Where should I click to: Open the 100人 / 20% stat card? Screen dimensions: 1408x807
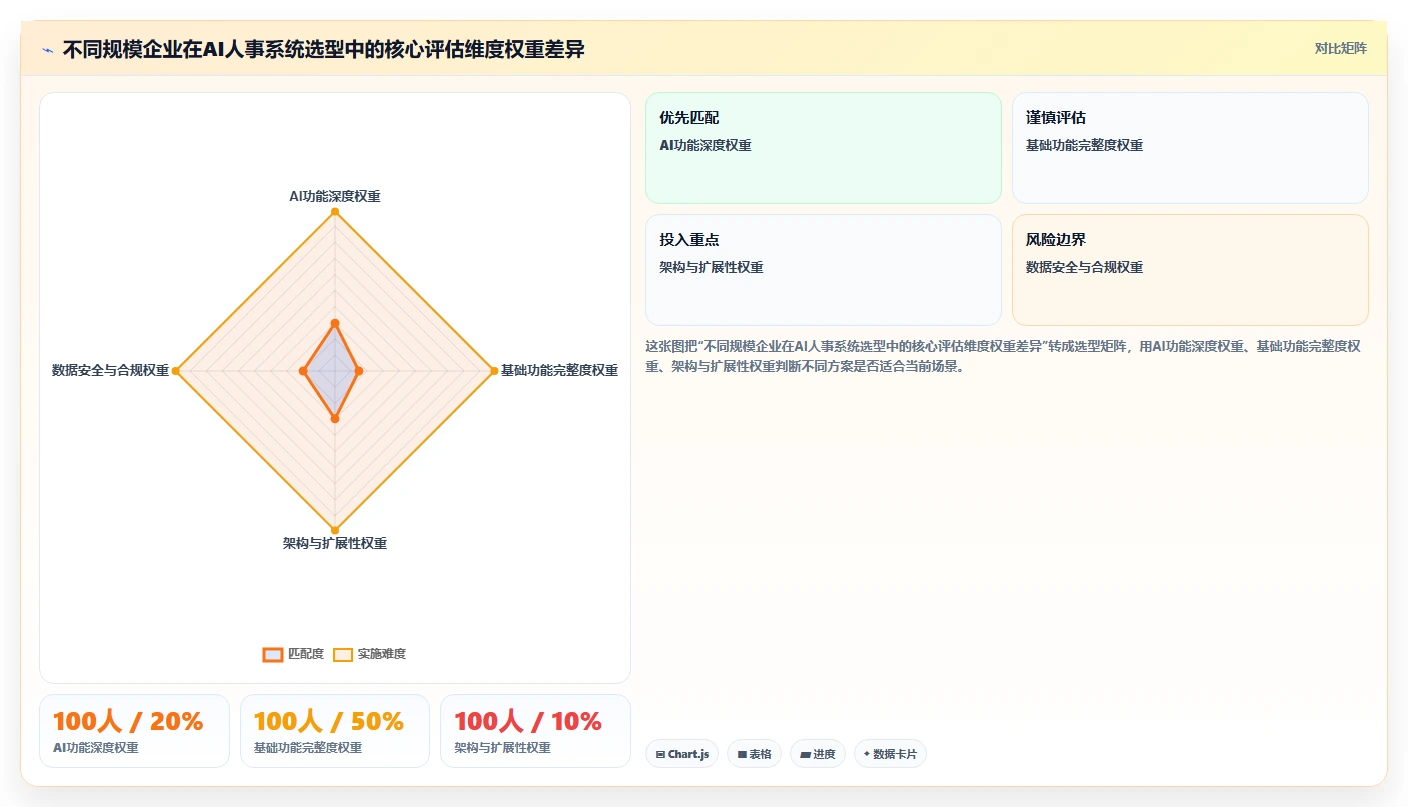point(134,731)
